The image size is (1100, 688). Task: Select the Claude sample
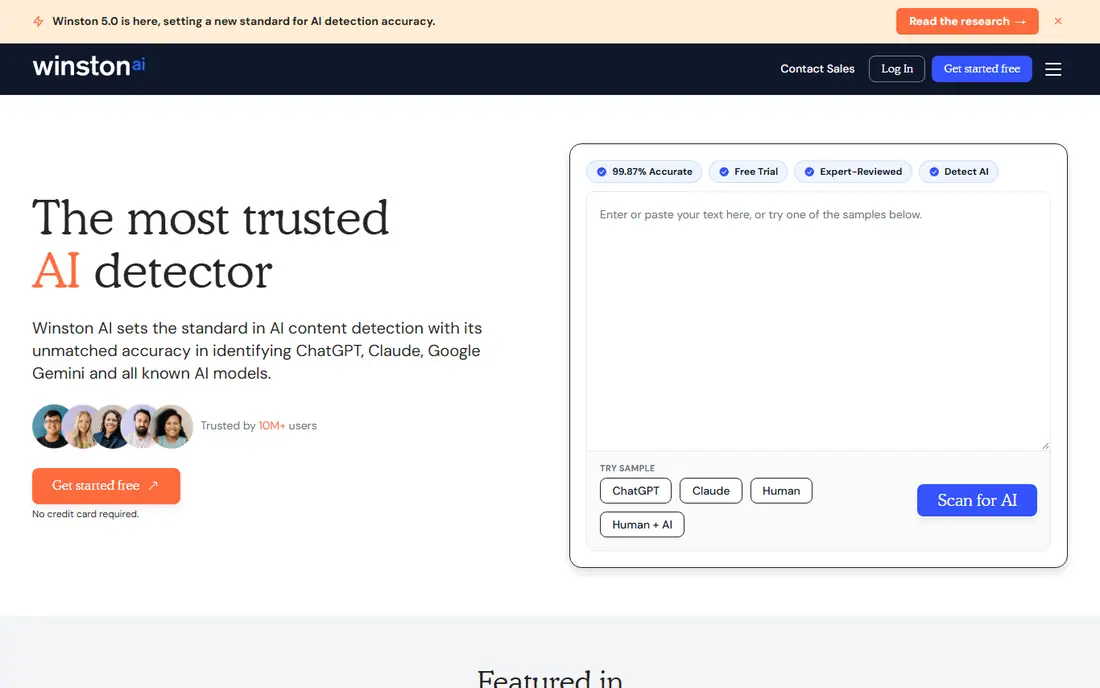pos(711,491)
